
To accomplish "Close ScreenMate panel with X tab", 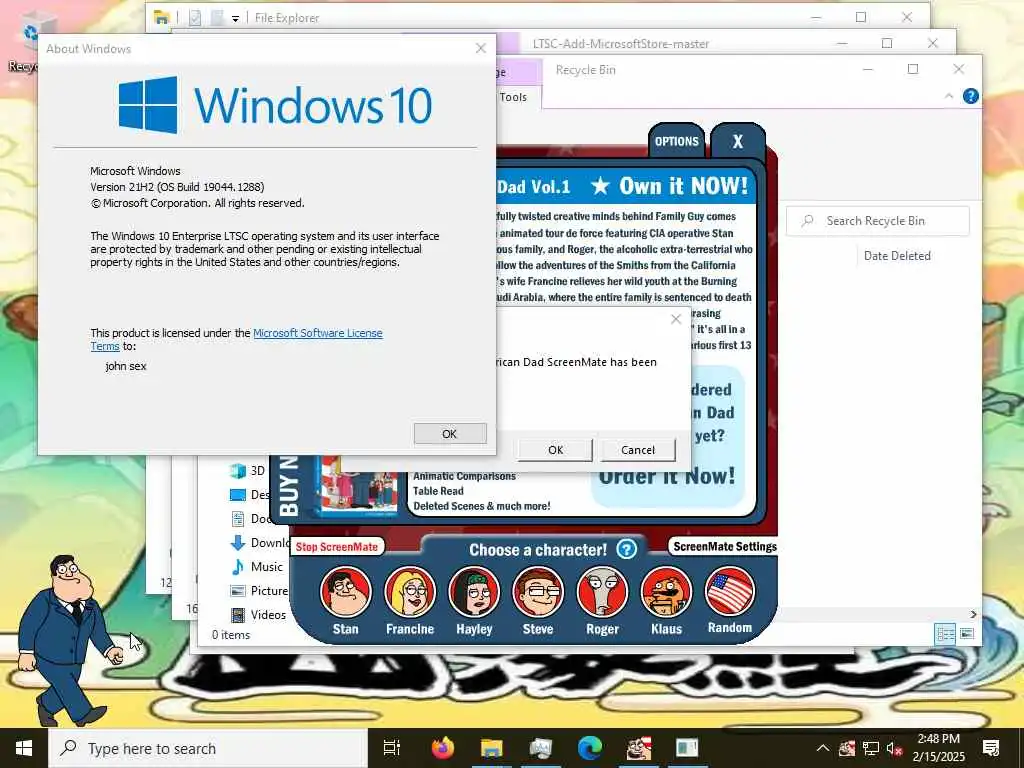I will pyautogui.click(x=738, y=141).
